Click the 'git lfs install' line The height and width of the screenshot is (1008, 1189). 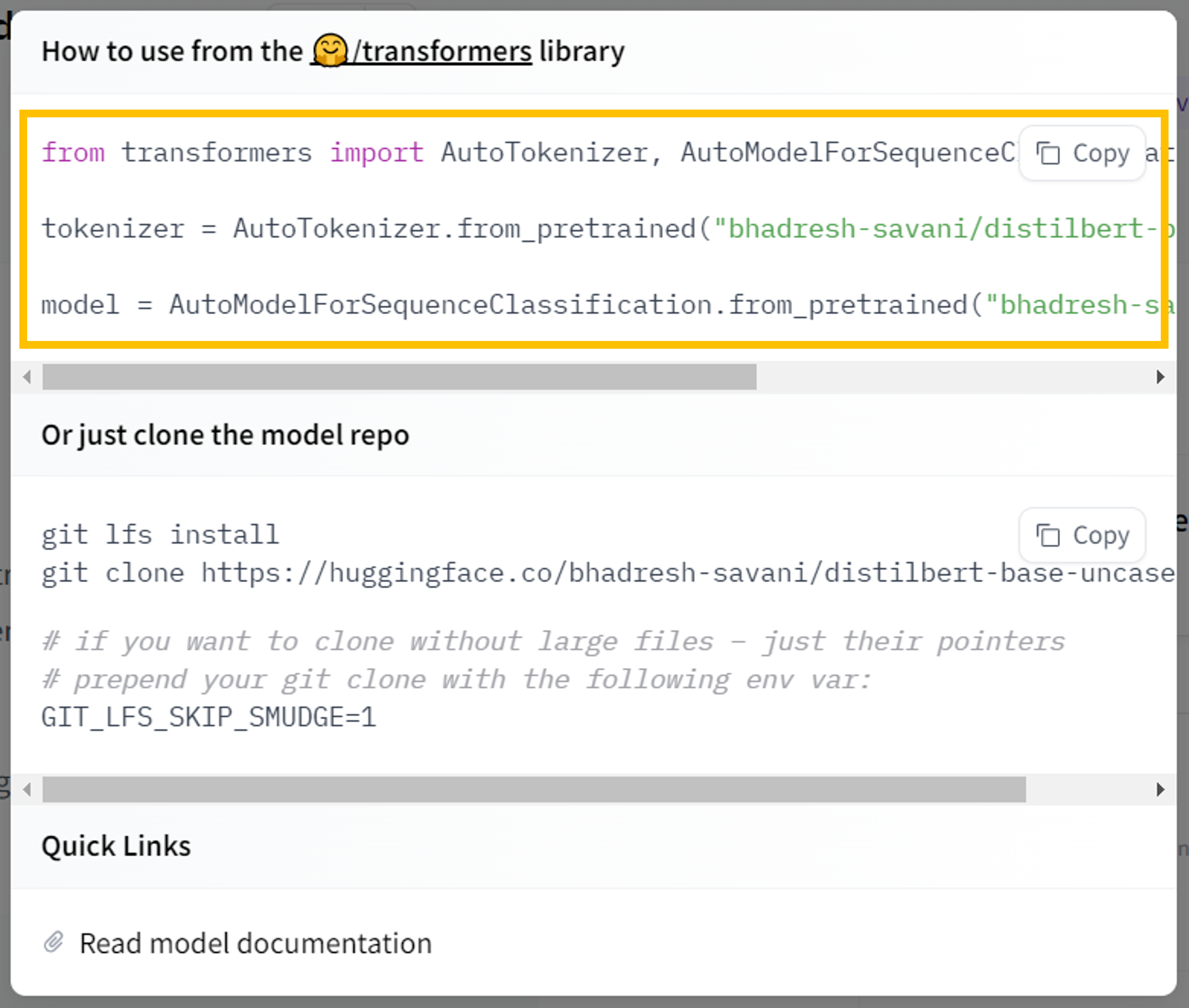pyautogui.click(x=160, y=535)
